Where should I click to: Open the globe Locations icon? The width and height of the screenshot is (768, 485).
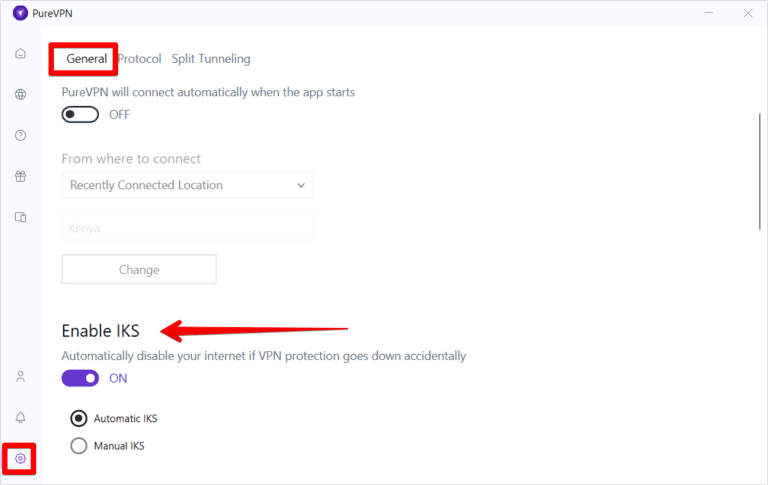coord(20,94)
